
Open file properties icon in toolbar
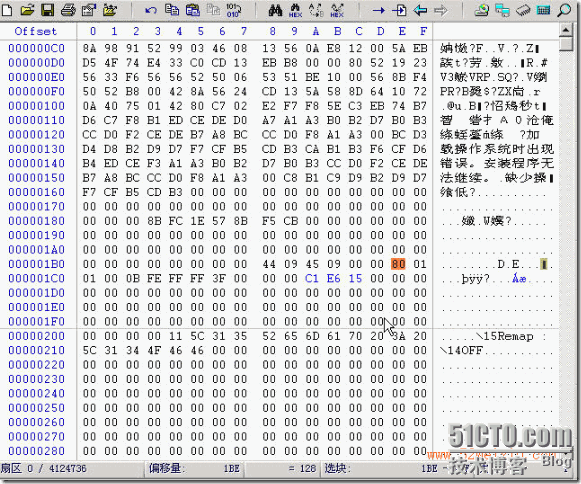click(x=89, y=10)
